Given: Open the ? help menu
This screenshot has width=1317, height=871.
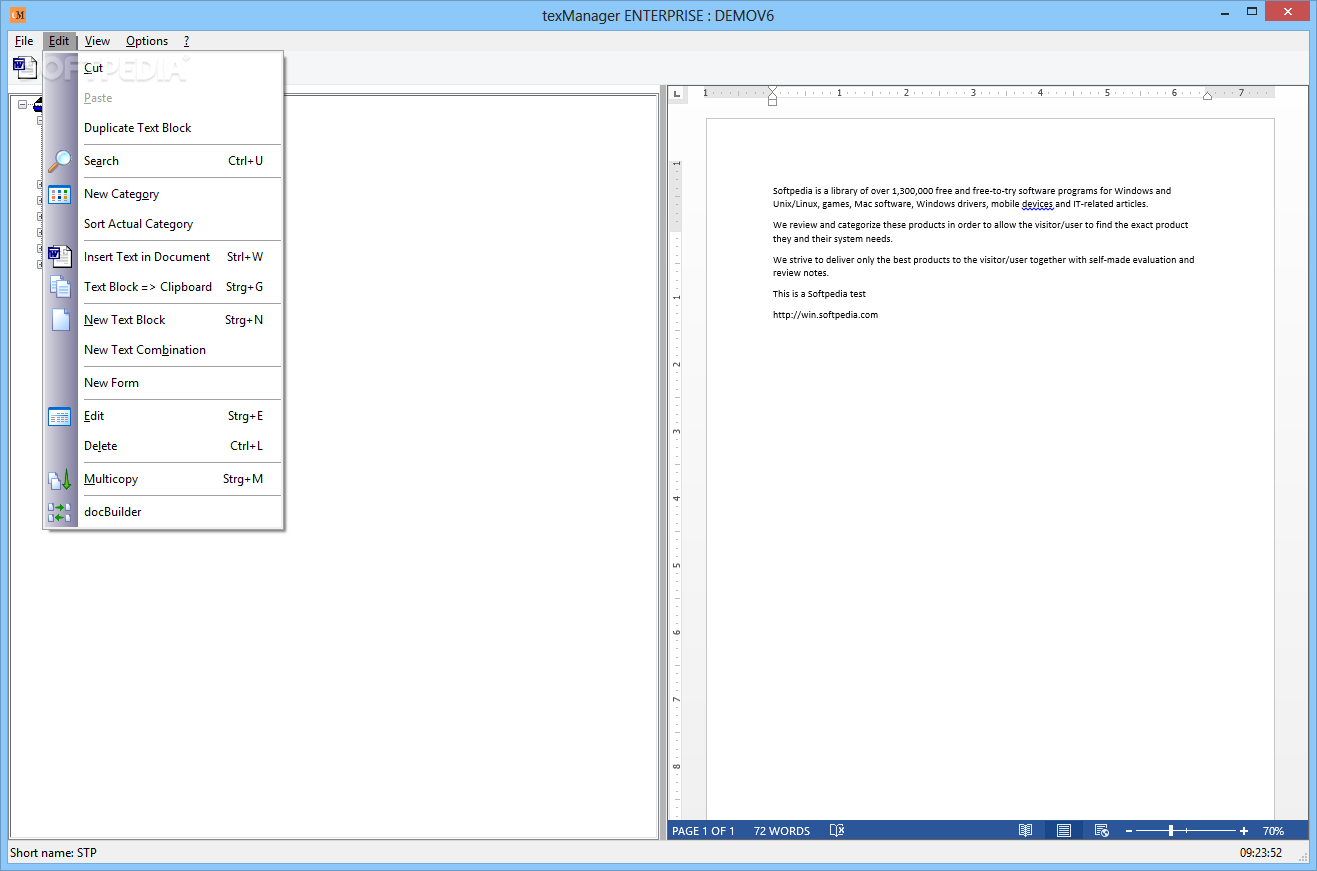Looking at the screenshot, I should tap(186, 41).
